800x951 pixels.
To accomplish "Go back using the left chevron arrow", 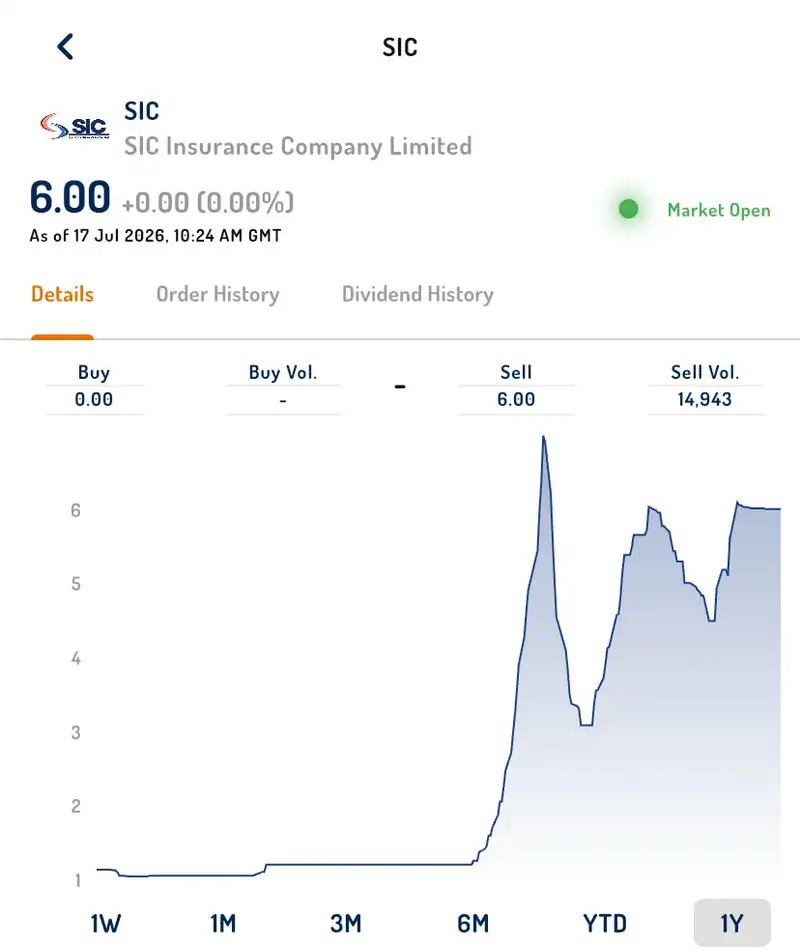I will pyautogui.click(x=66, y=47).
